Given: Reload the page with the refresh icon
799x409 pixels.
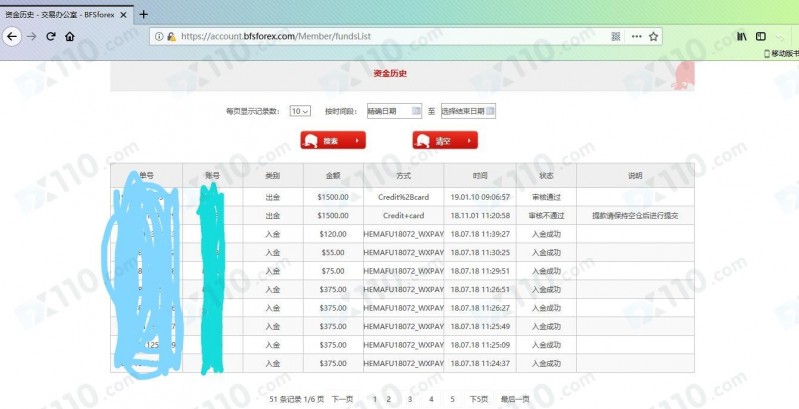Looking at the screenshot, I should click(51, 37).
